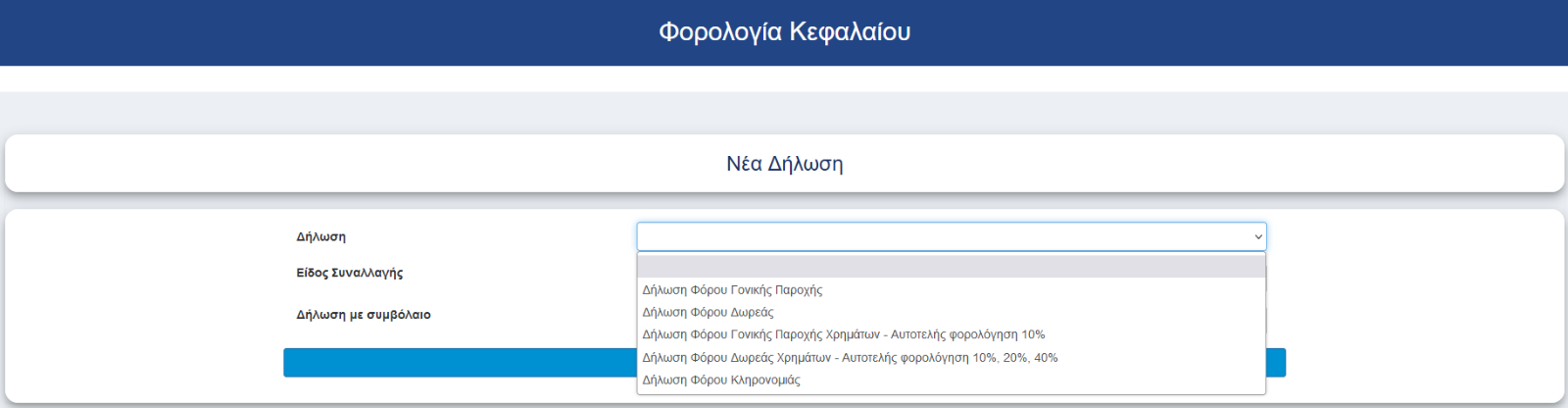The height and width of the screenshot is (408, 1568).
Task: Click the 'Φορολογία Κεφαλαίου' page title
Action: [784, 32]
